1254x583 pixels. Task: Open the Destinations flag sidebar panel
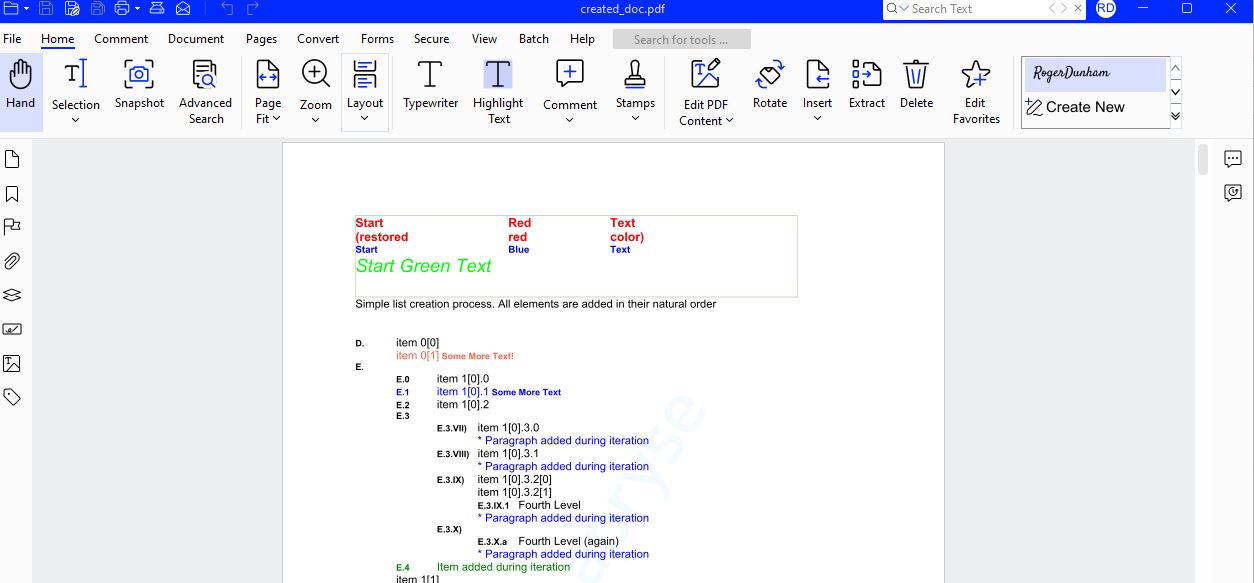(12, 228)
